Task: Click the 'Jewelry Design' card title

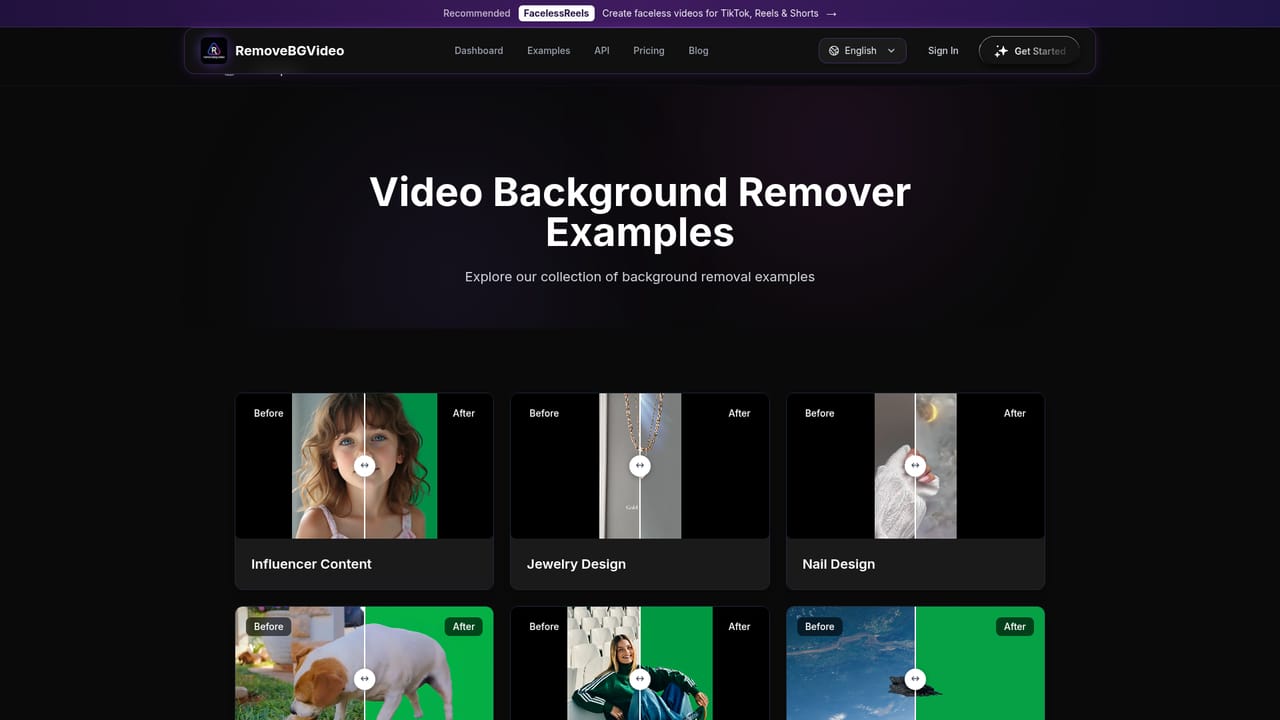Action: (576, 564)
